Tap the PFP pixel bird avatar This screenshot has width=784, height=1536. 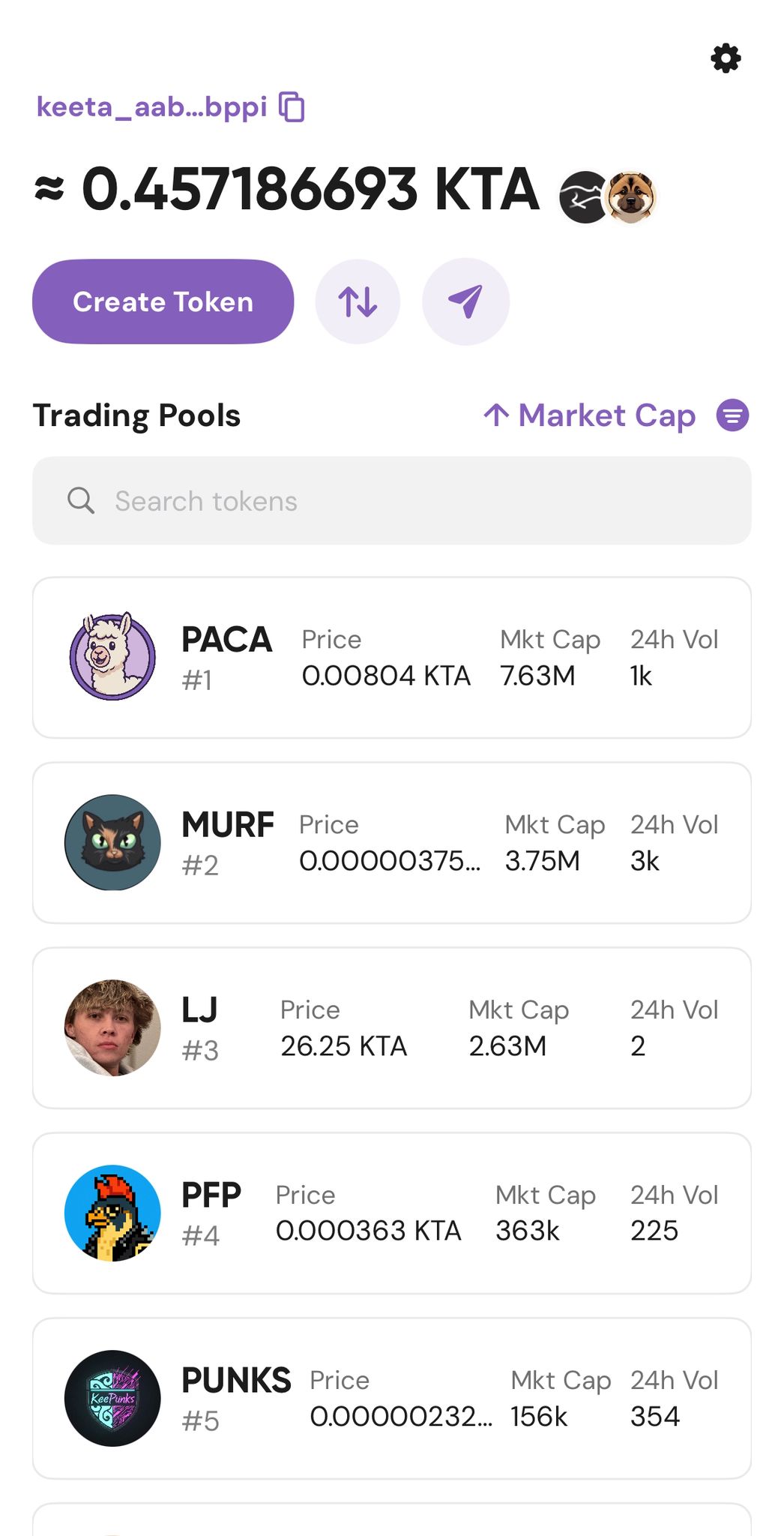coord(112,1213)
